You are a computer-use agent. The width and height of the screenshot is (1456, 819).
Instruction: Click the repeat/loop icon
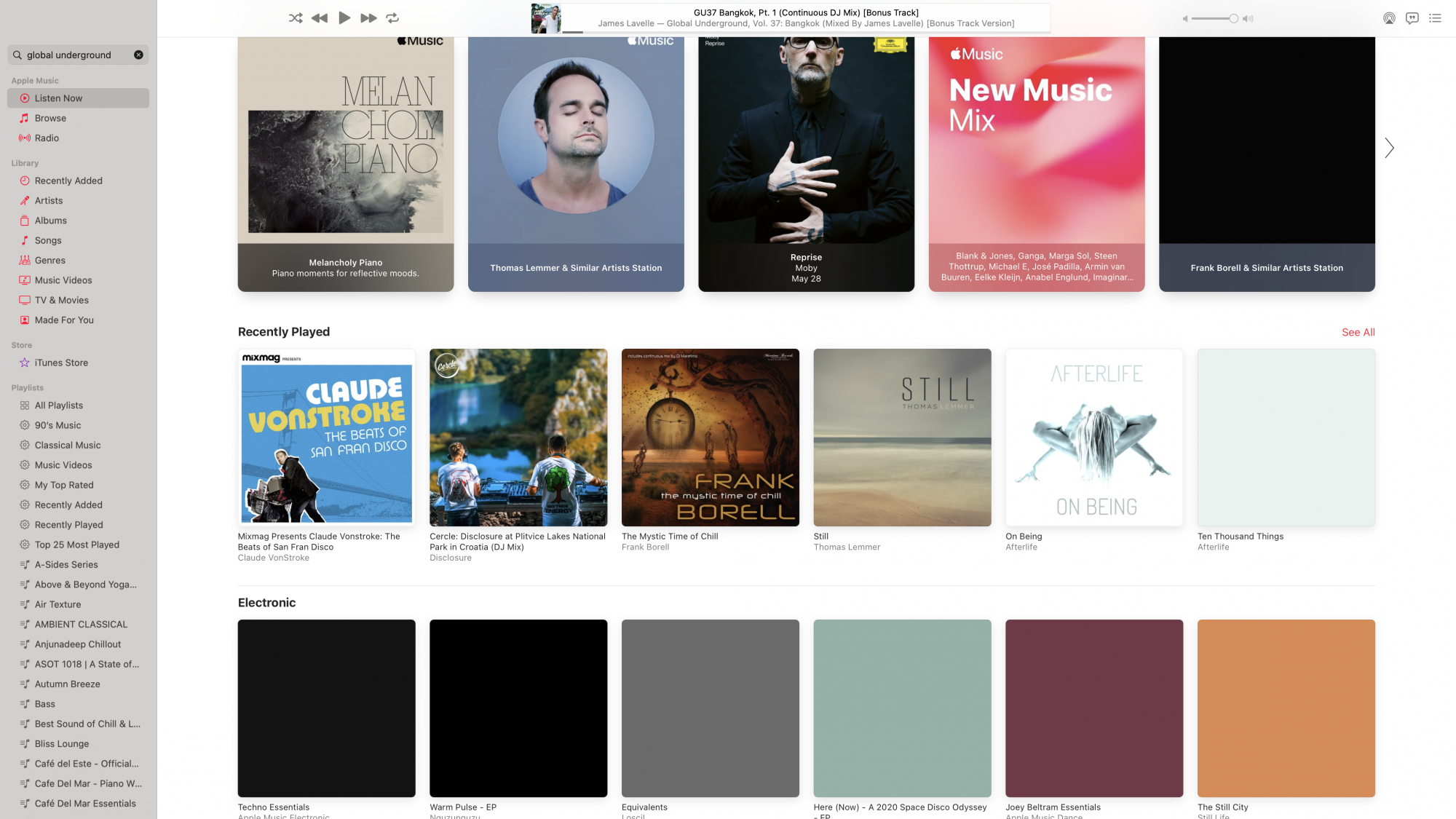pos(393,18)
